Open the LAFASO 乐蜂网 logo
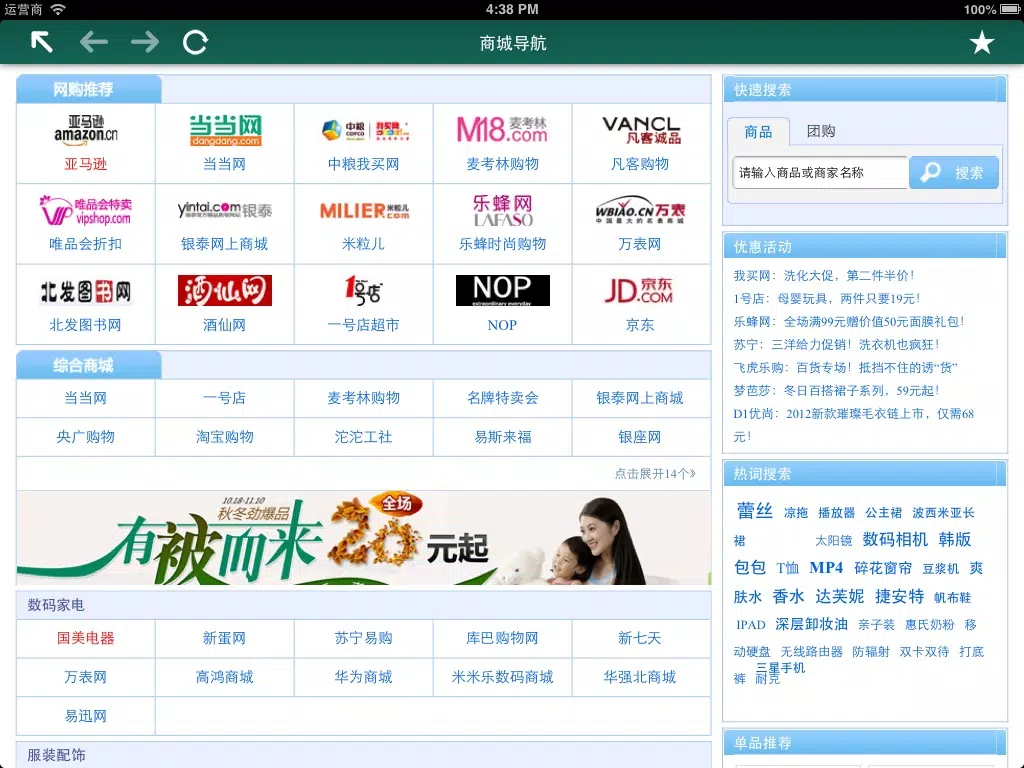 pos(503,210)
